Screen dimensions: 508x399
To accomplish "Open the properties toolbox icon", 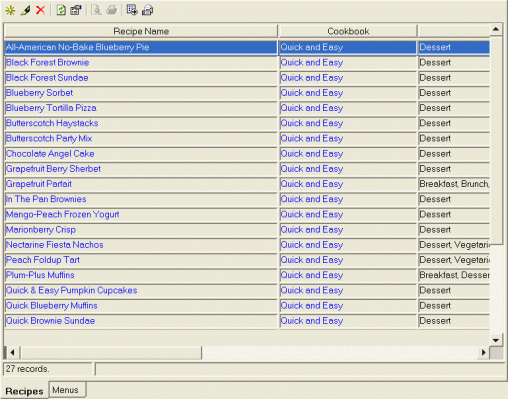I will point(76,10).
